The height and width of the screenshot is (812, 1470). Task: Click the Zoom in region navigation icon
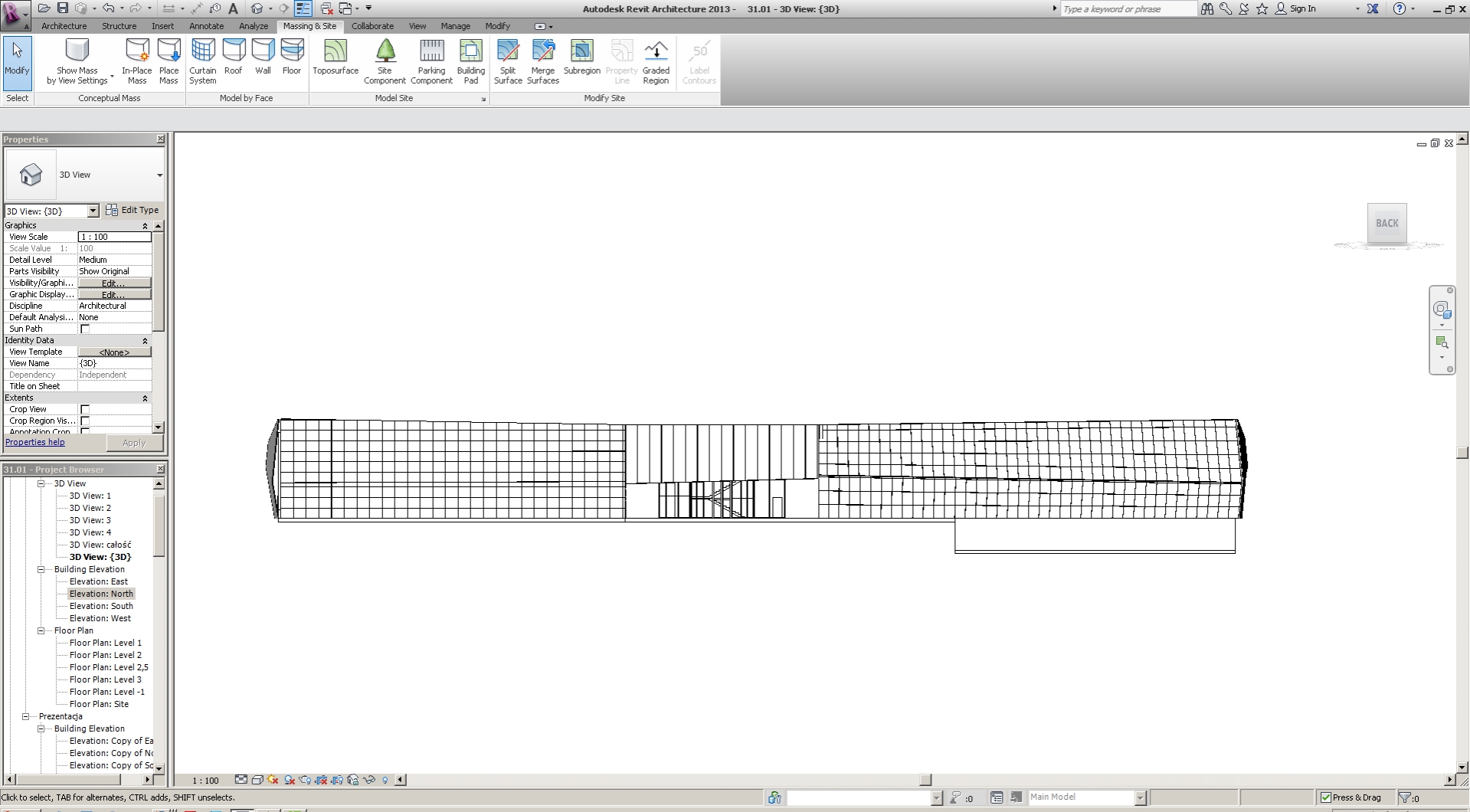click(x=1441, y=342)
